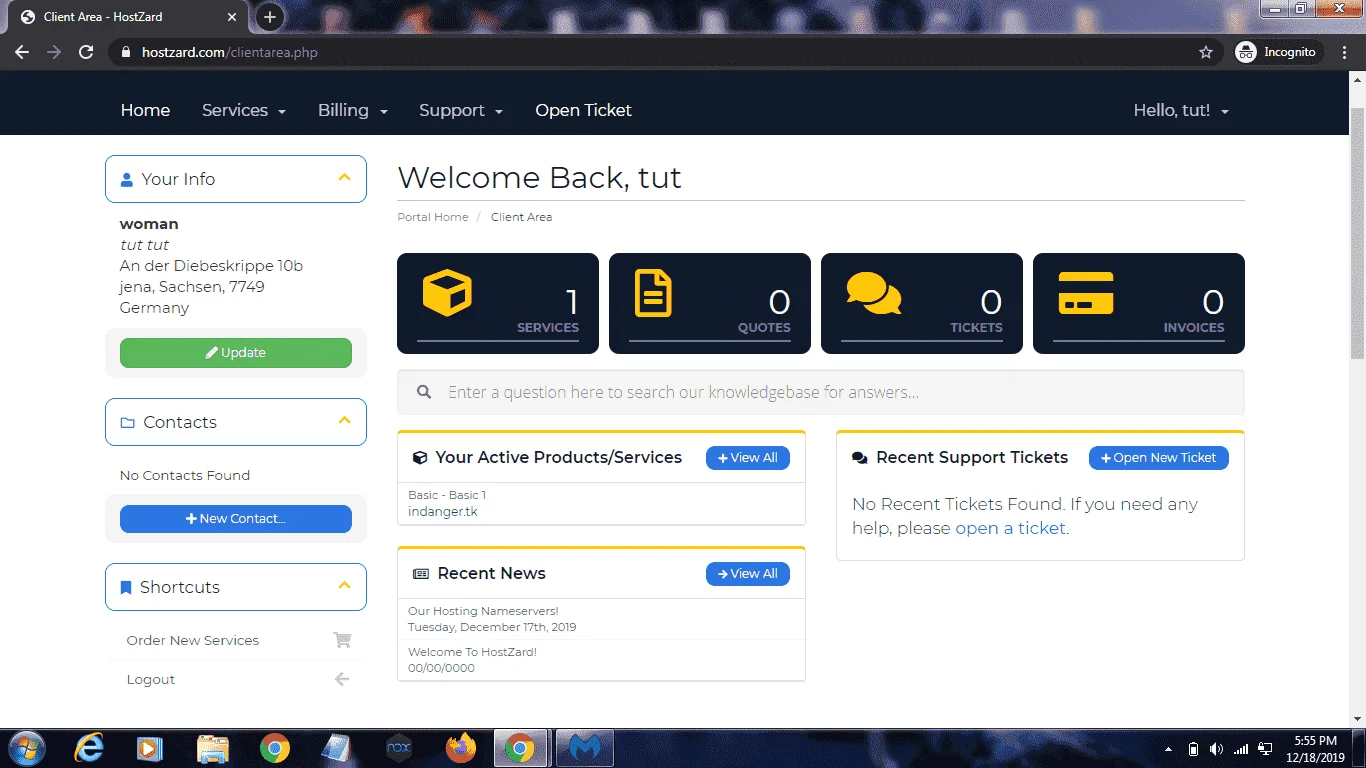Image resolution: width=1366 pixels, height=768 pixels.
Task: Go to Home in navigation bar
Action: [145, 110]
